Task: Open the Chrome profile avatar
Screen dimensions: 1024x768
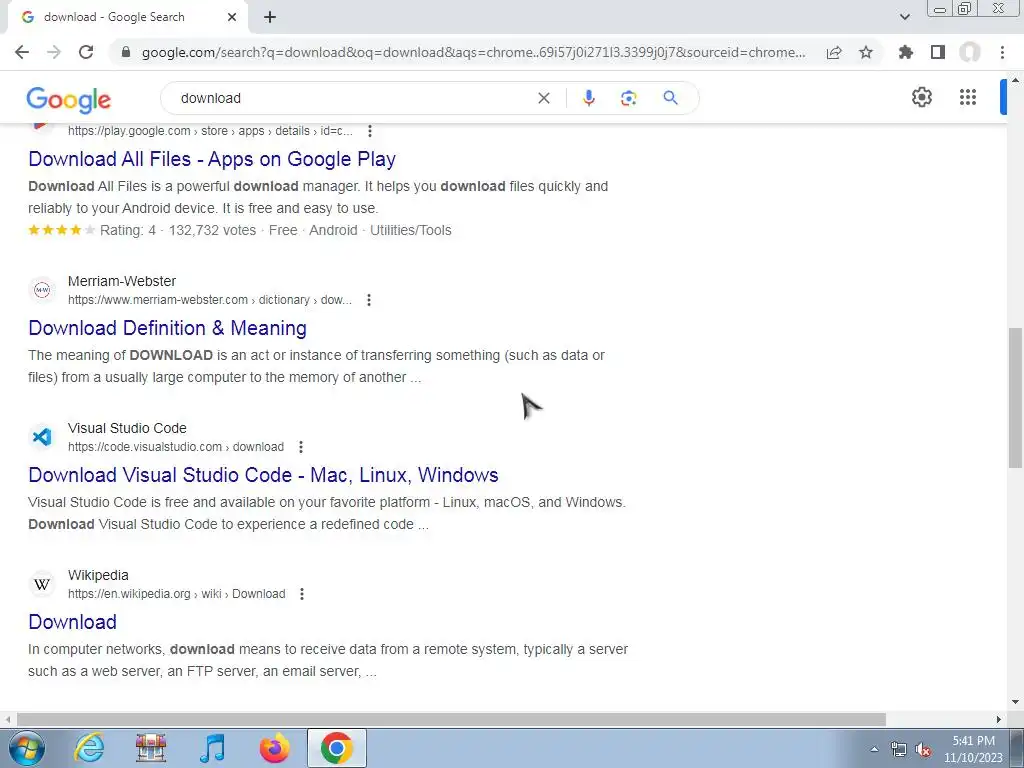Action: (x=970, y=52)
